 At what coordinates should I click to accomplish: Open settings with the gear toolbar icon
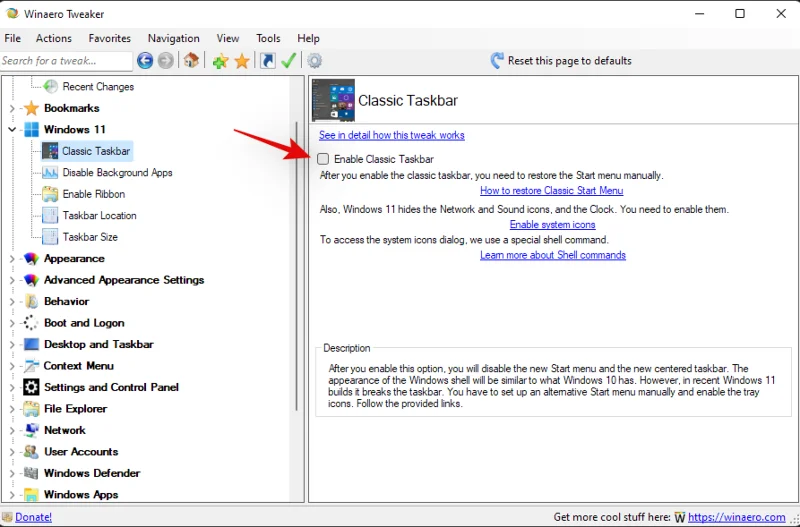[314, 61]
